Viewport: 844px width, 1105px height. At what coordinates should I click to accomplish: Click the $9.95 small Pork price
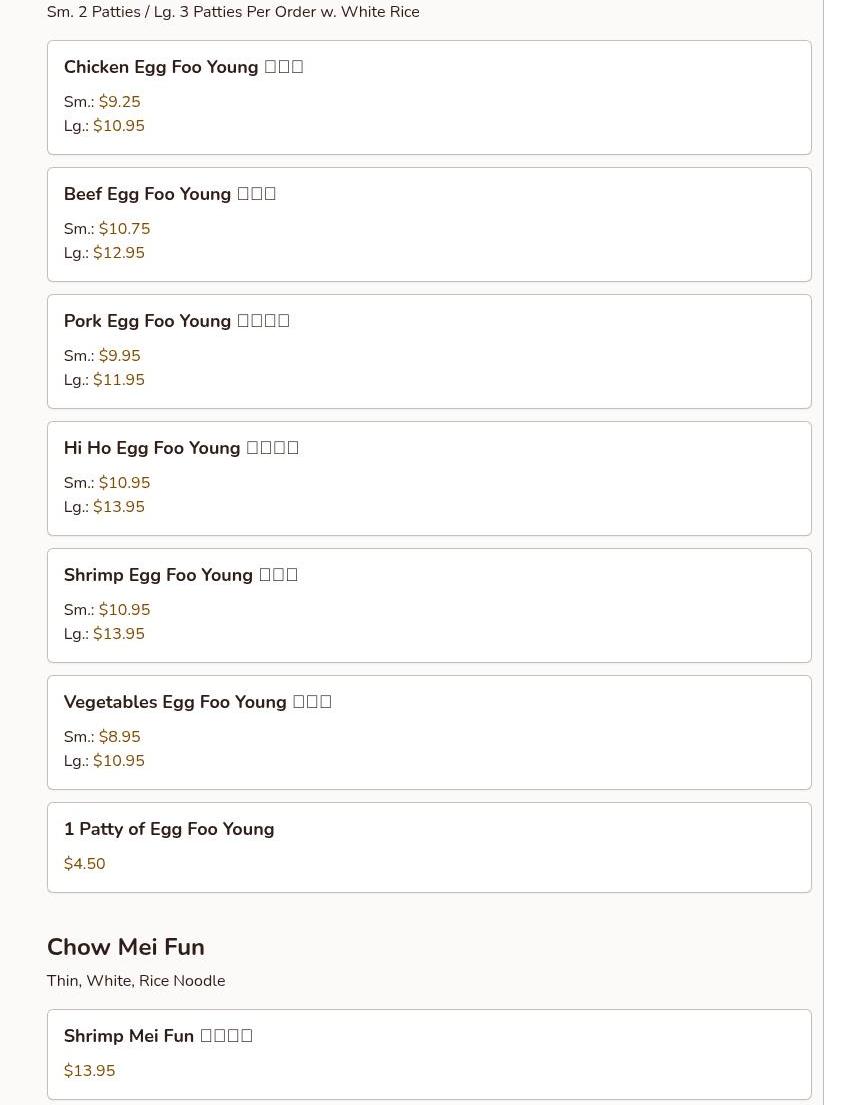[x=120, y=356]
